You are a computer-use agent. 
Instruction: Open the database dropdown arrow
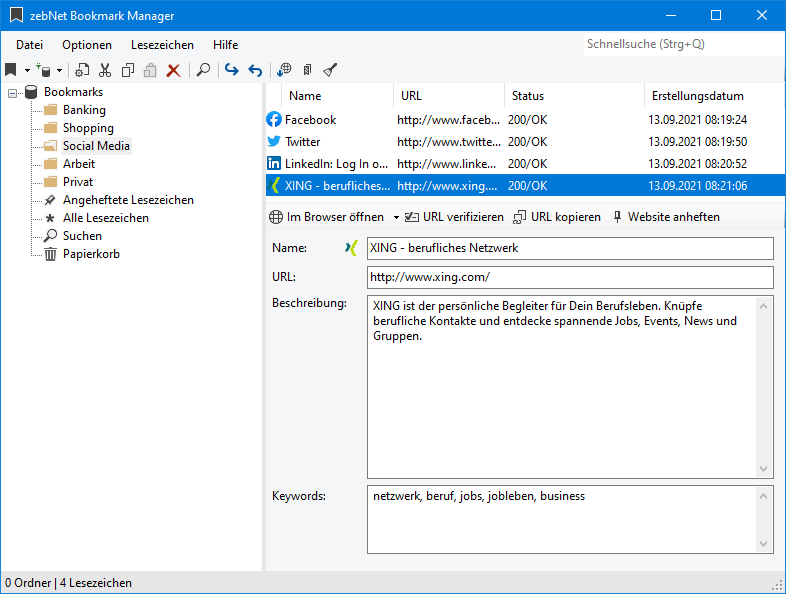[x=59, y=71]
